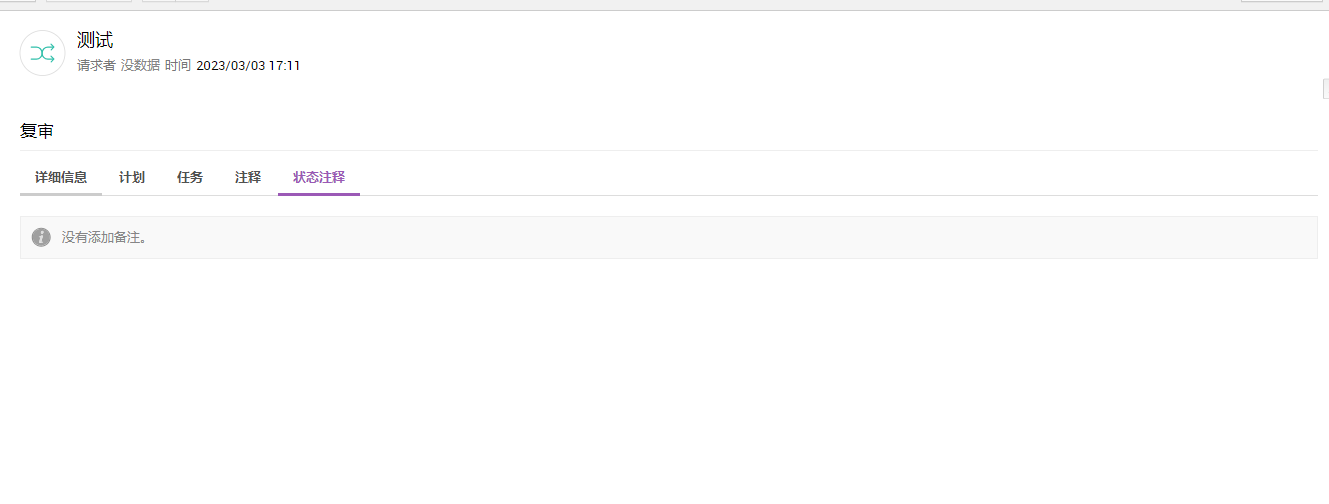This screenshot has height=504, width=1329.
Task: Open the 详细信息 tab
Action: tap(61, 177)
